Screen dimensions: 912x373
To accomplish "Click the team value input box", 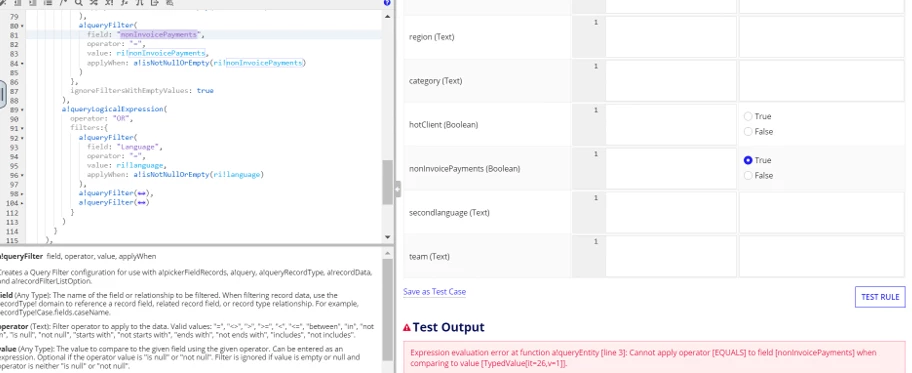I will (x=822, y=256).
